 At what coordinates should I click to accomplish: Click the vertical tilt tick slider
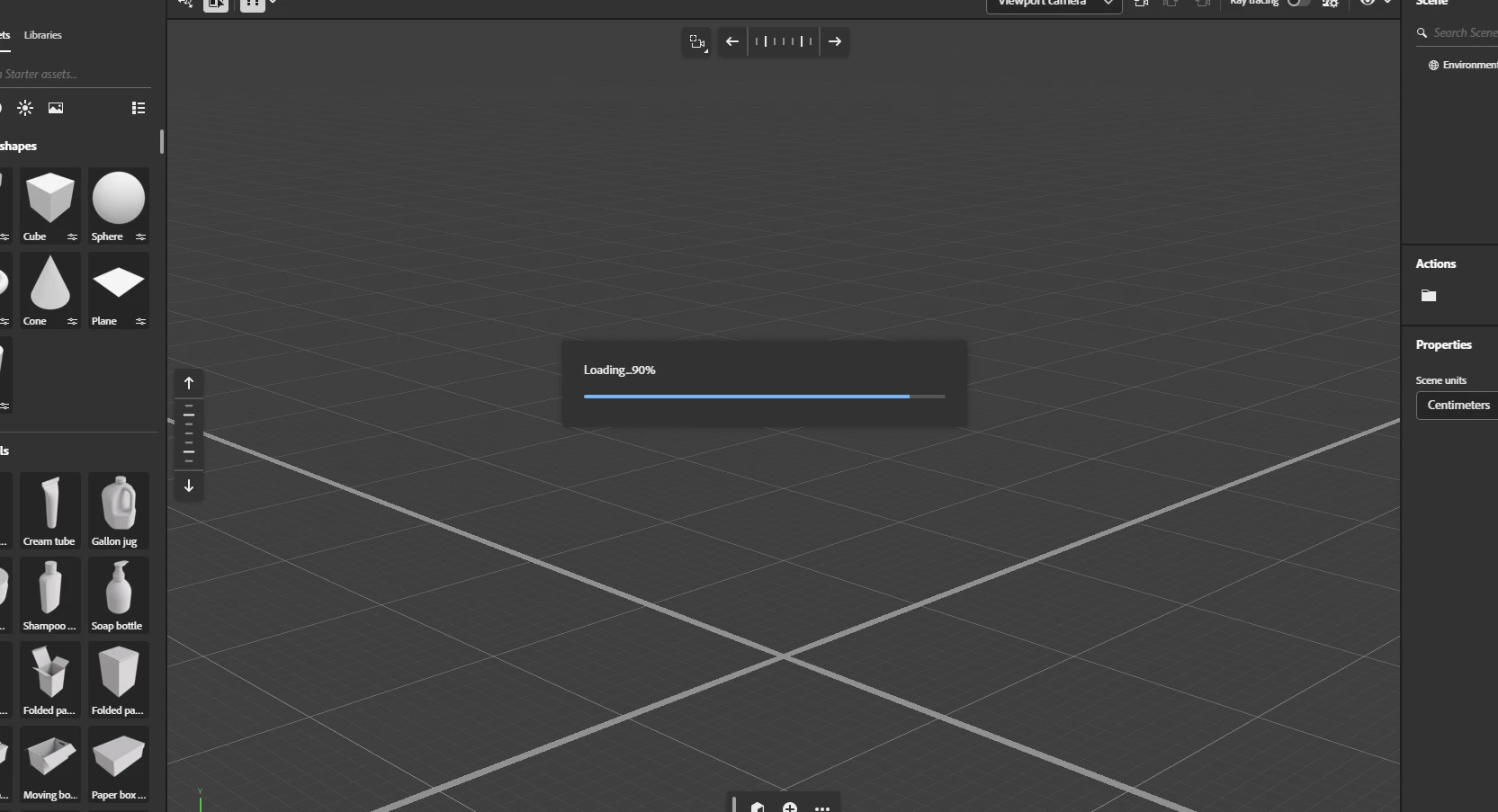click(189, 434)
